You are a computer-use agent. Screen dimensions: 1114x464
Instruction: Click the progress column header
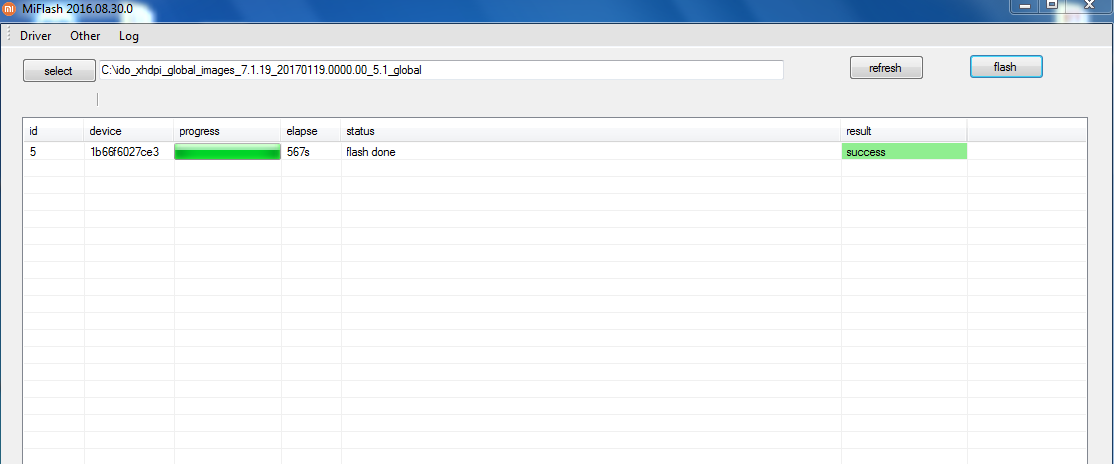coord(227,131)
